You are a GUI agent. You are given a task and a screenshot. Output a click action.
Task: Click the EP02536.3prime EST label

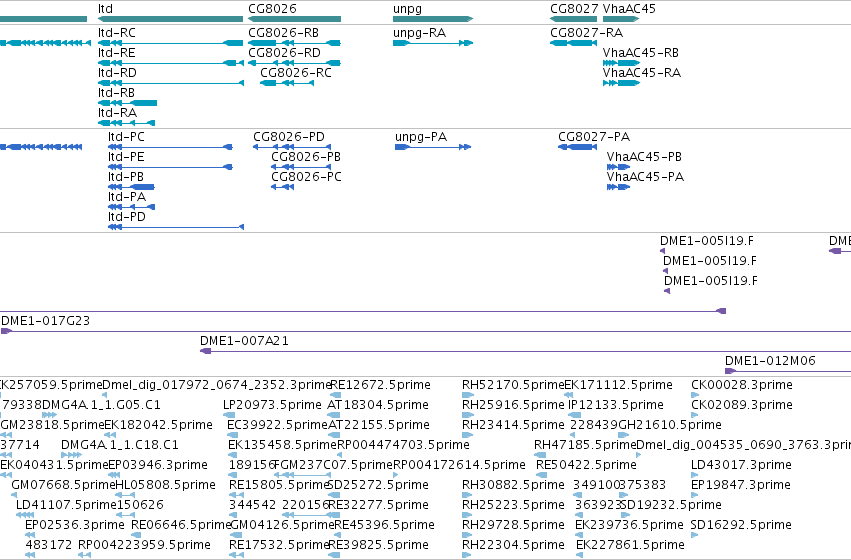pyautogui.click(x=75, y=525)
